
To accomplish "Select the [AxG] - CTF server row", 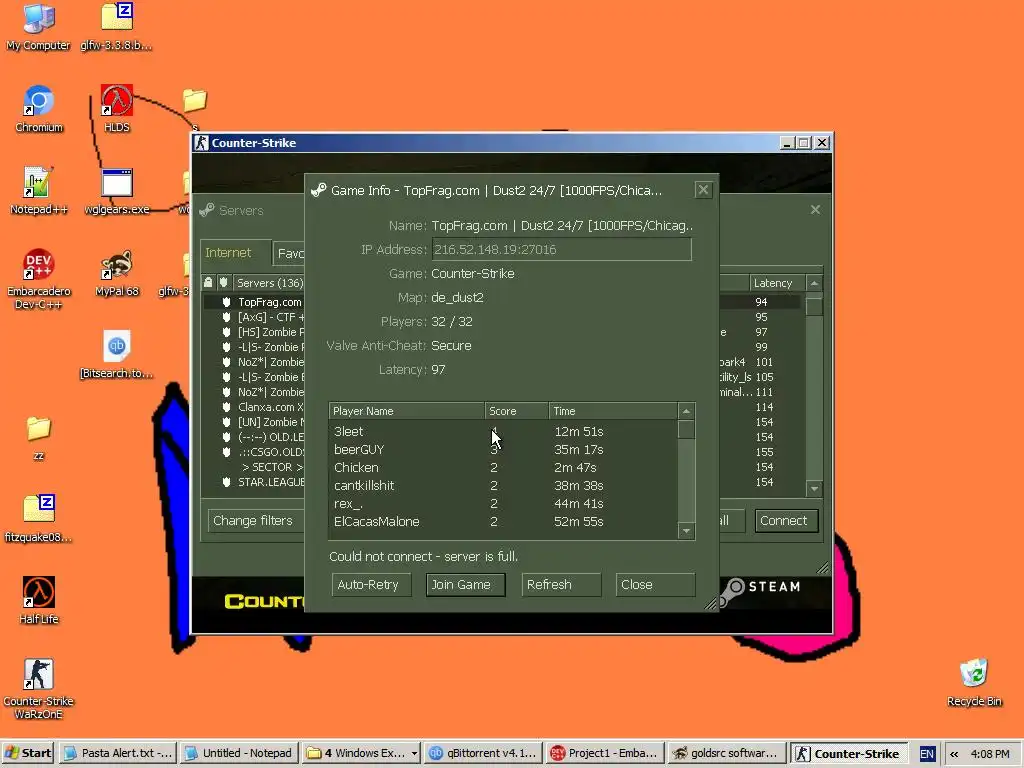I will pyautogui.click(x=254, y=317).
